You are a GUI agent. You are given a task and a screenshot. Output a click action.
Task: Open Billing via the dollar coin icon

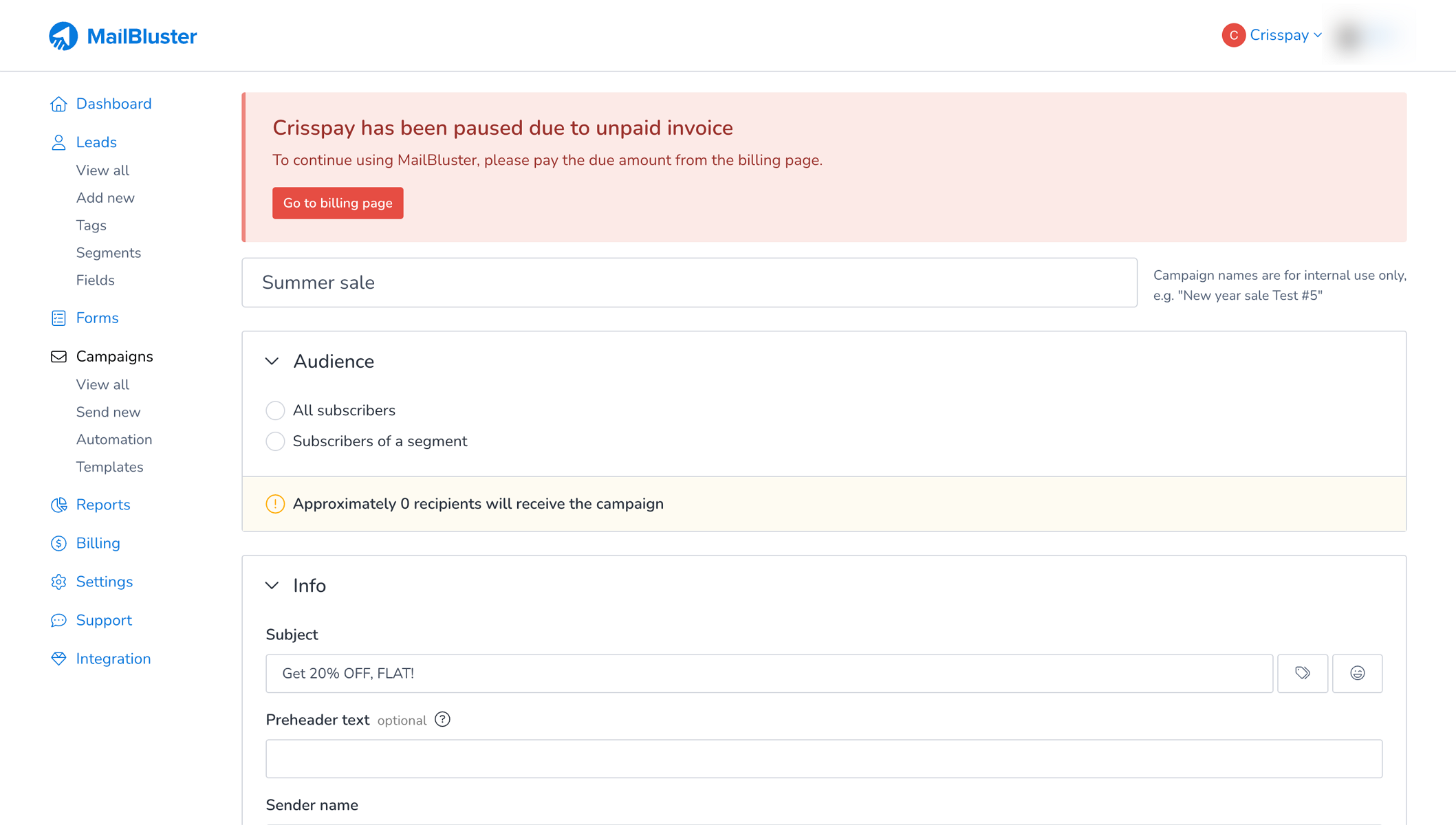click(x=58, y=543)
